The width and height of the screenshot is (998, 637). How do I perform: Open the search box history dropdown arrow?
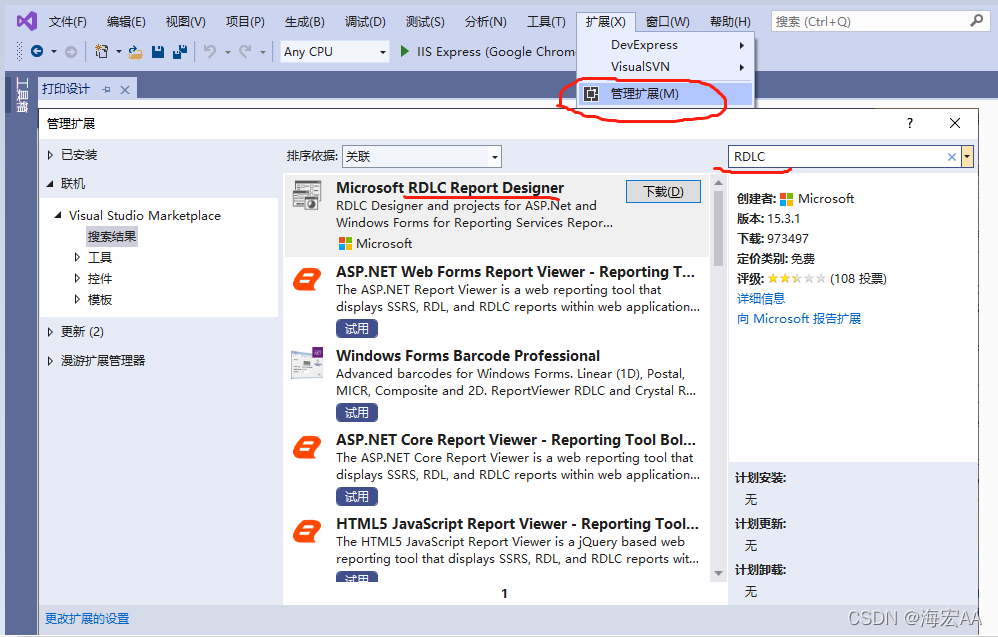coord(967,157)
